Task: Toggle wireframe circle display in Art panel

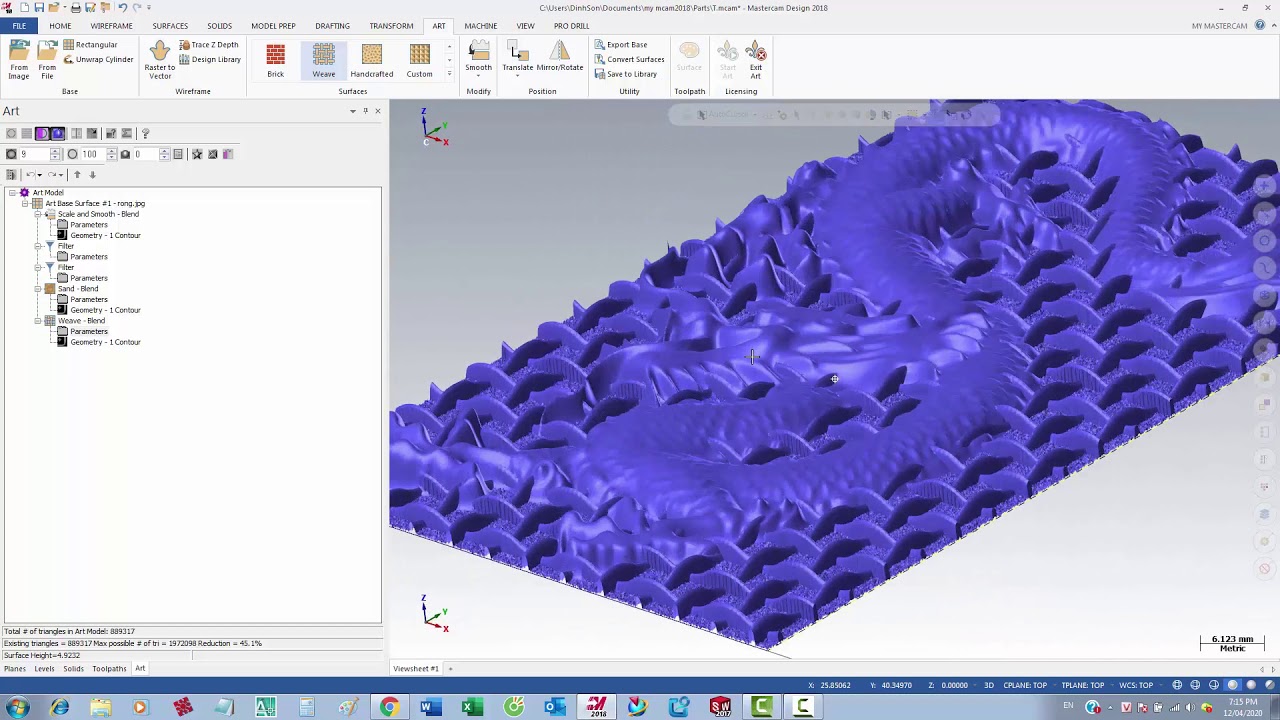Action: pos(11,133)
